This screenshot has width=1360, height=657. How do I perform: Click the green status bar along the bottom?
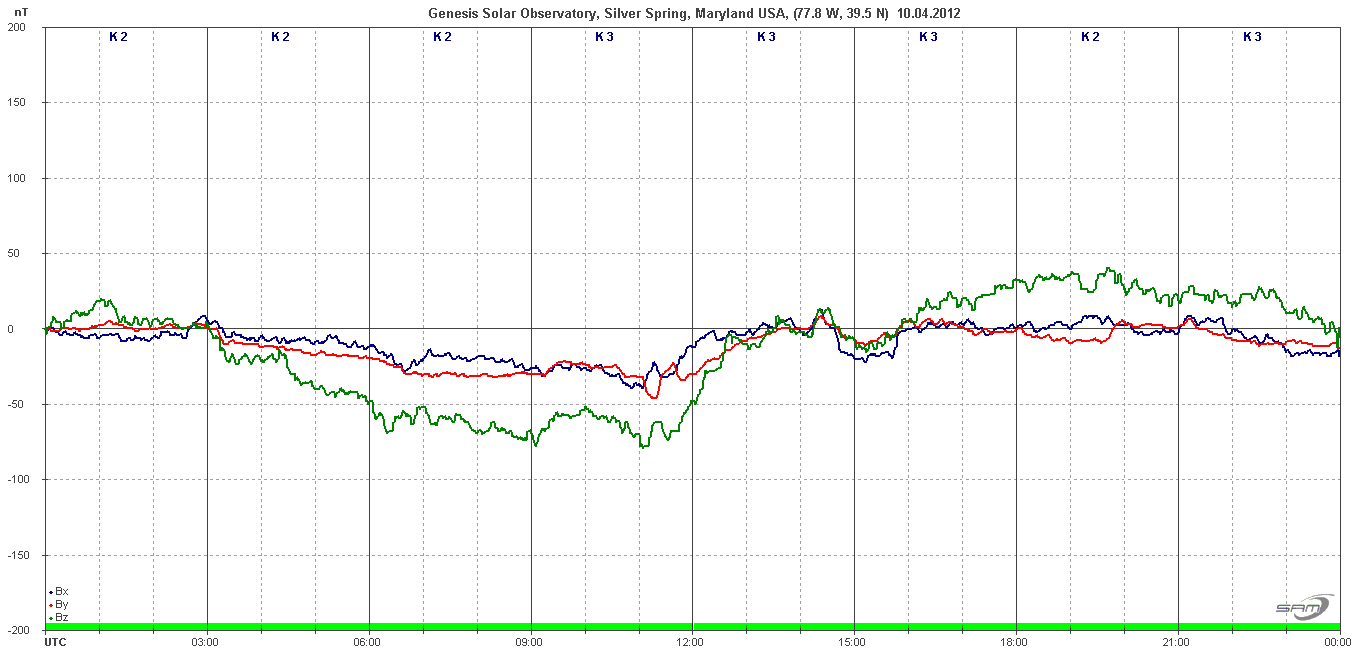pos(692,627)
